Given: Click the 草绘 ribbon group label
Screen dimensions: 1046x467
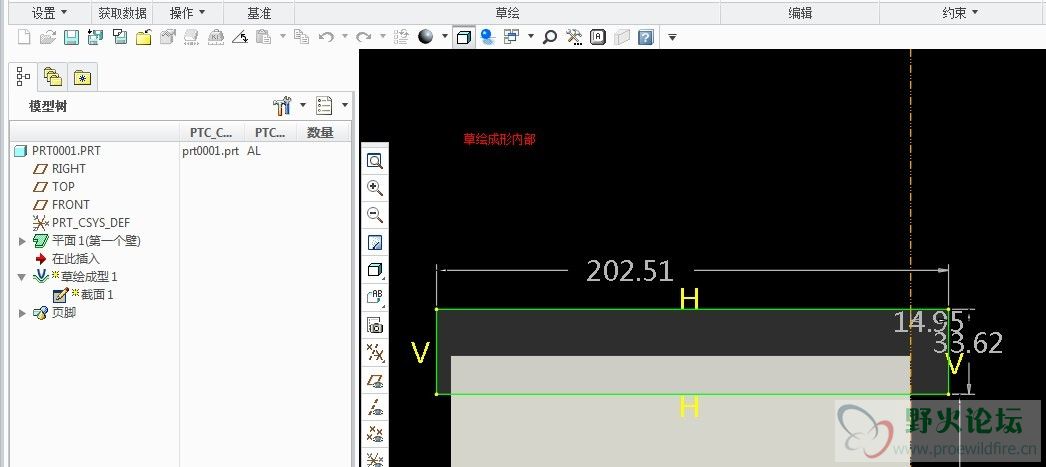Looking at the screenshot, I should (507, 13).
